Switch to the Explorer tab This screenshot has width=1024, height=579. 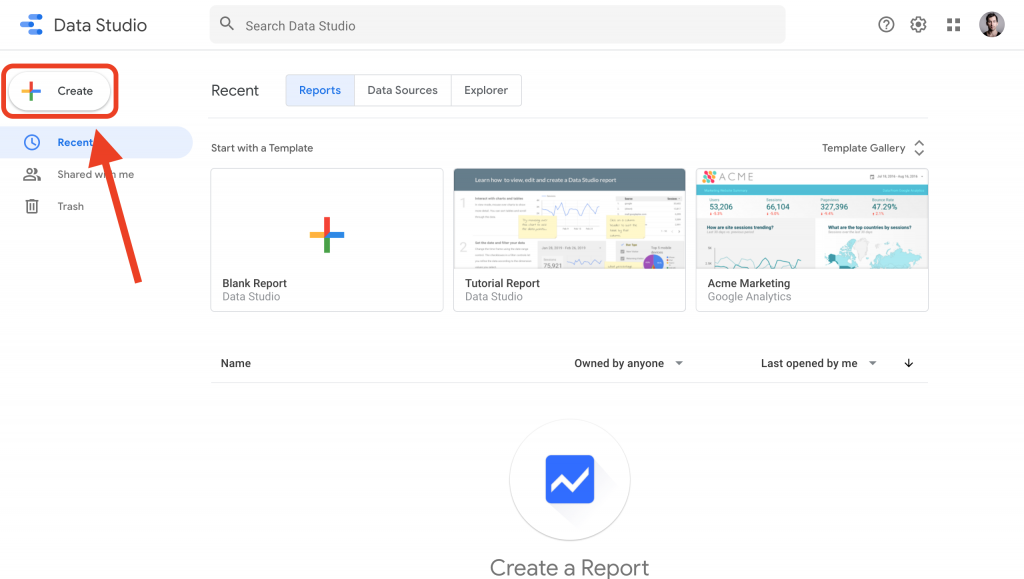pos(486,90)
